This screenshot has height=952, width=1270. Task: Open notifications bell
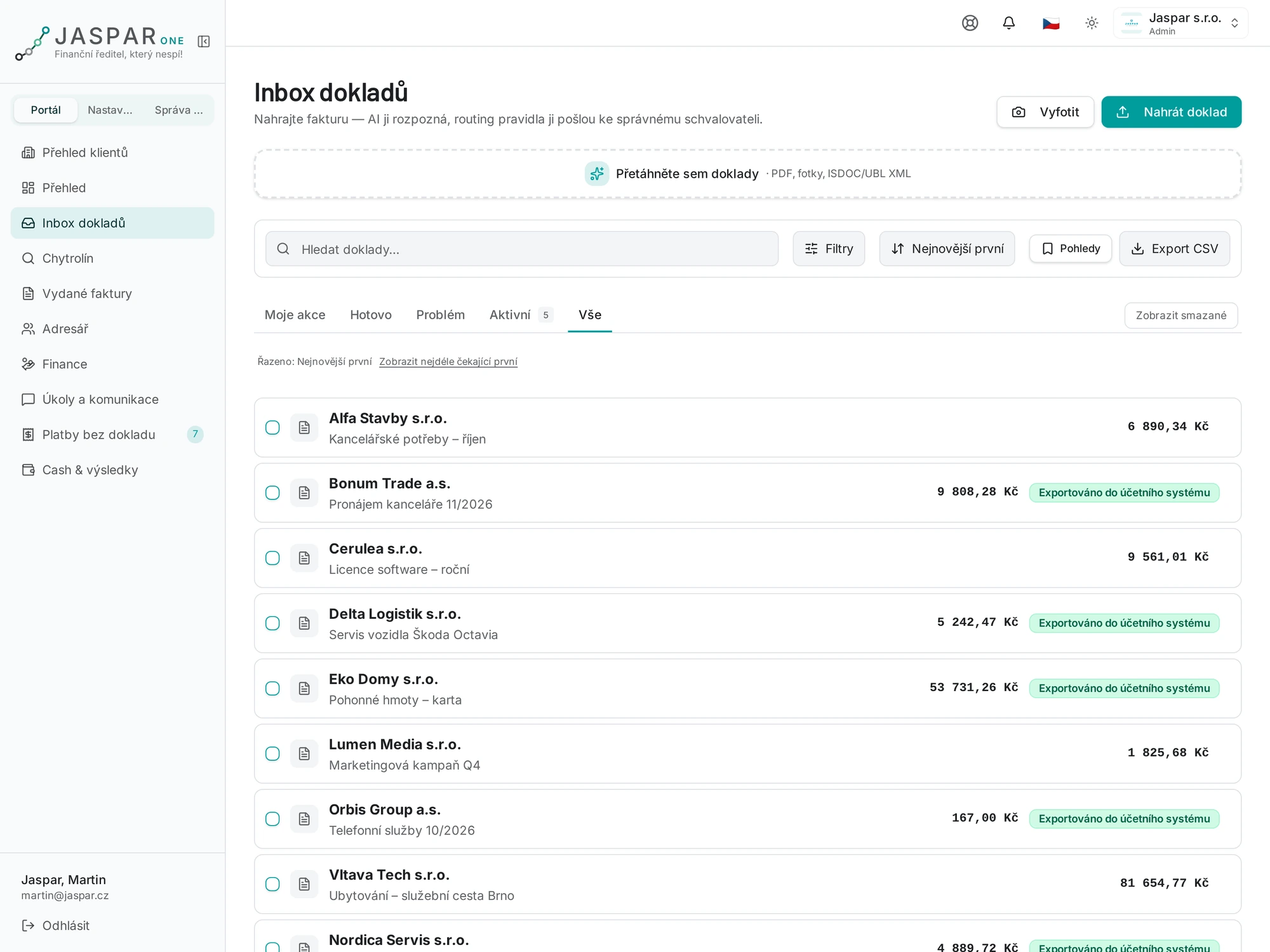[x=1009, y=23]
